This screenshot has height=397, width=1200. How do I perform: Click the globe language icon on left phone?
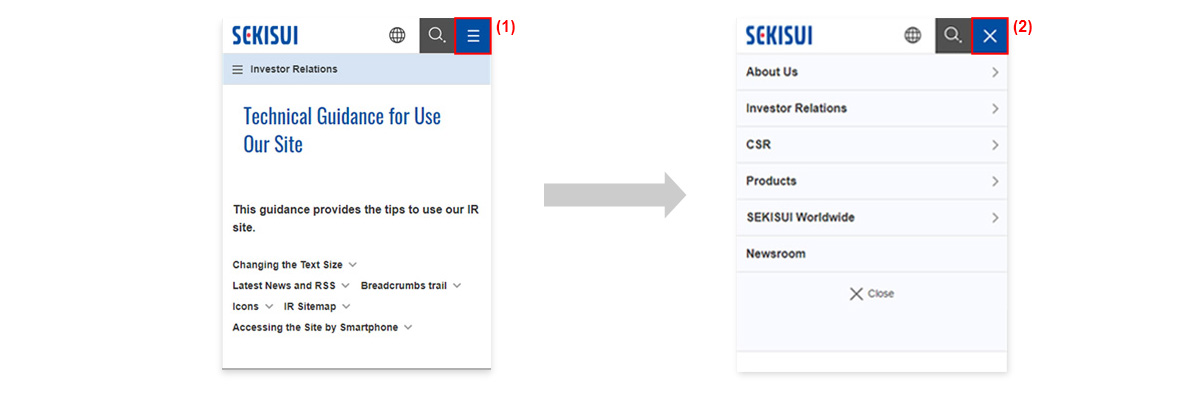pos(397,36)
